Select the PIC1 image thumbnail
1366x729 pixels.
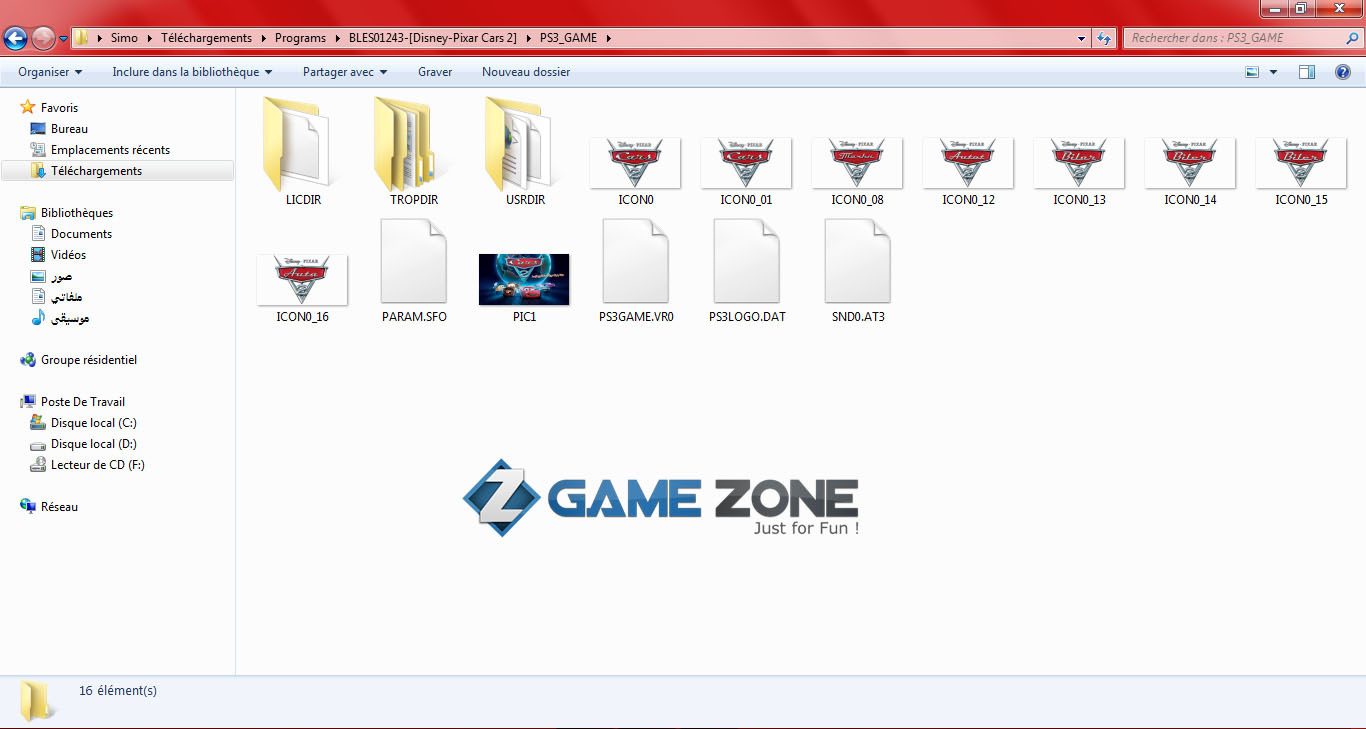(x=524, y=279)
